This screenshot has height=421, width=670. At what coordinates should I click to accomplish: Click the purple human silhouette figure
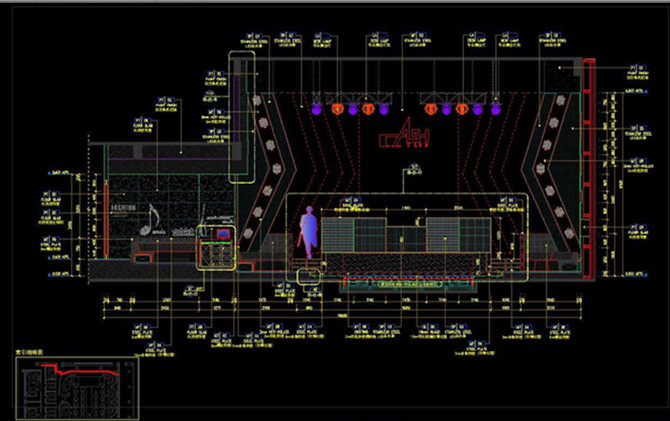(308, 232)
